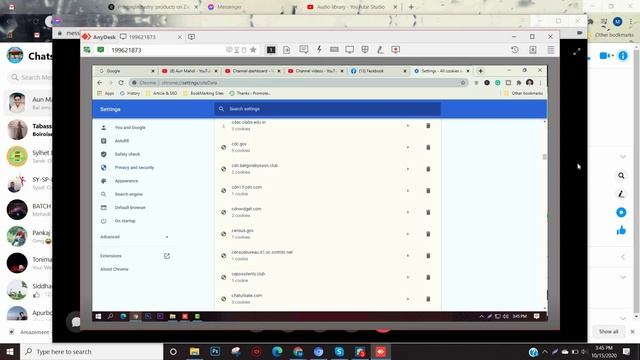Open Apps bookmark in remote Chrome
Screen dimensions: 640x360
click(x=106, y=93)
